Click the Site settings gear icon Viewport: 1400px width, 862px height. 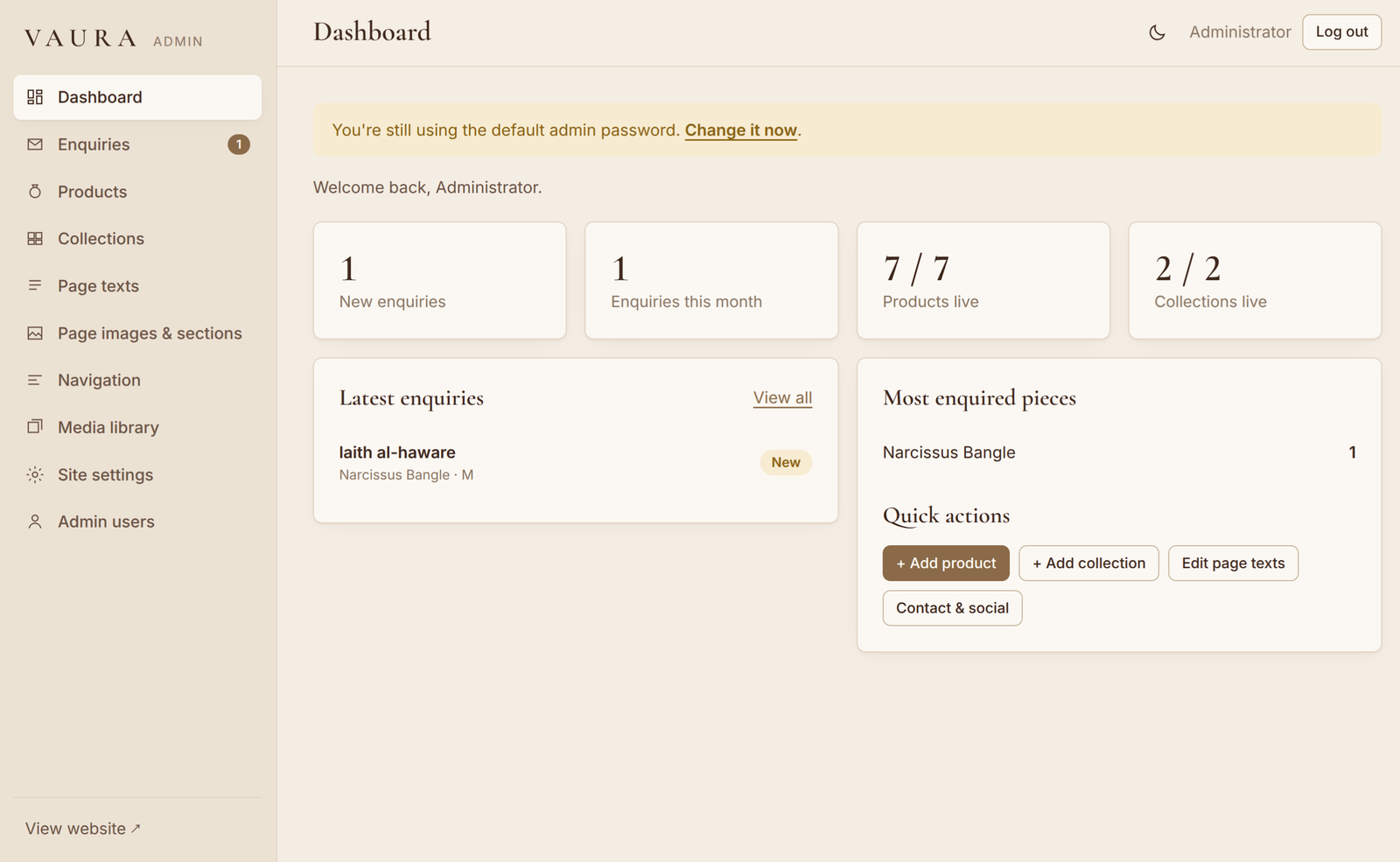(x=35, y=474)
